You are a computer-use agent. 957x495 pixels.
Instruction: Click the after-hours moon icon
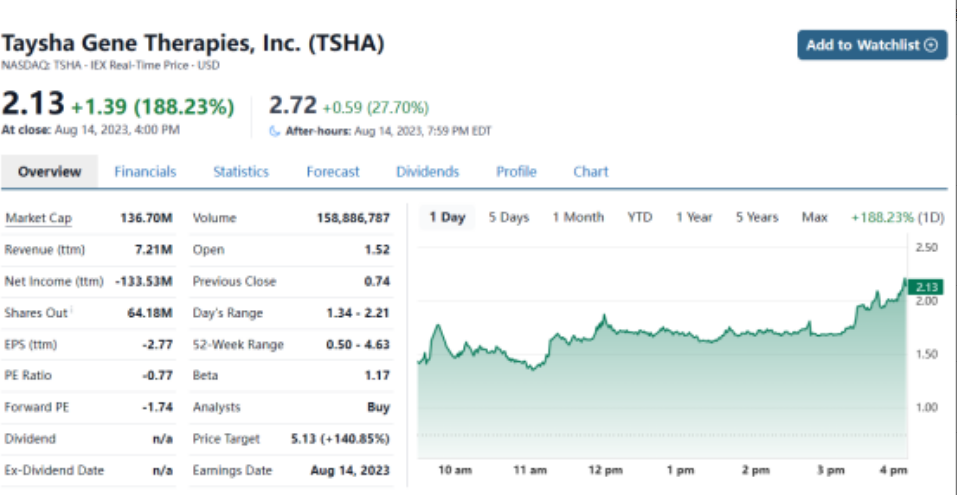point(276,130)
